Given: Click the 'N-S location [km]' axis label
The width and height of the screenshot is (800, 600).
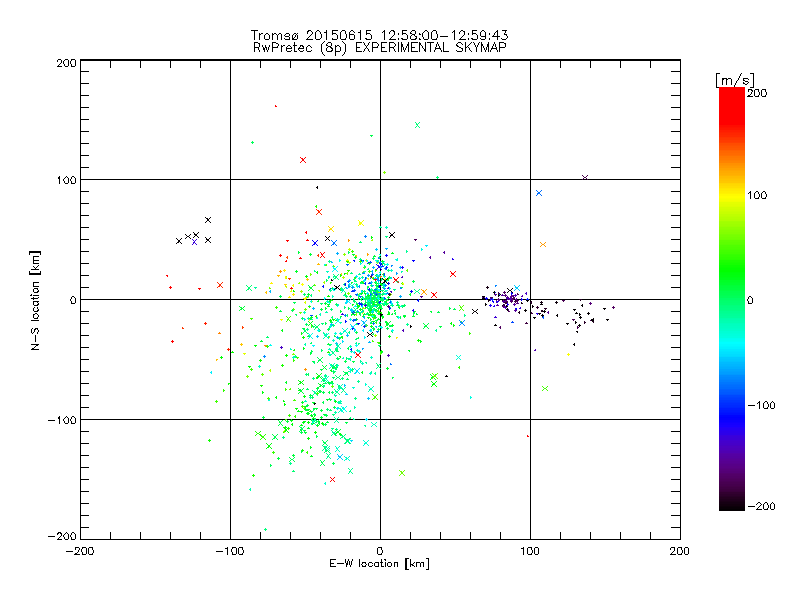Looking at the screenshot, I should pos(35,300).
